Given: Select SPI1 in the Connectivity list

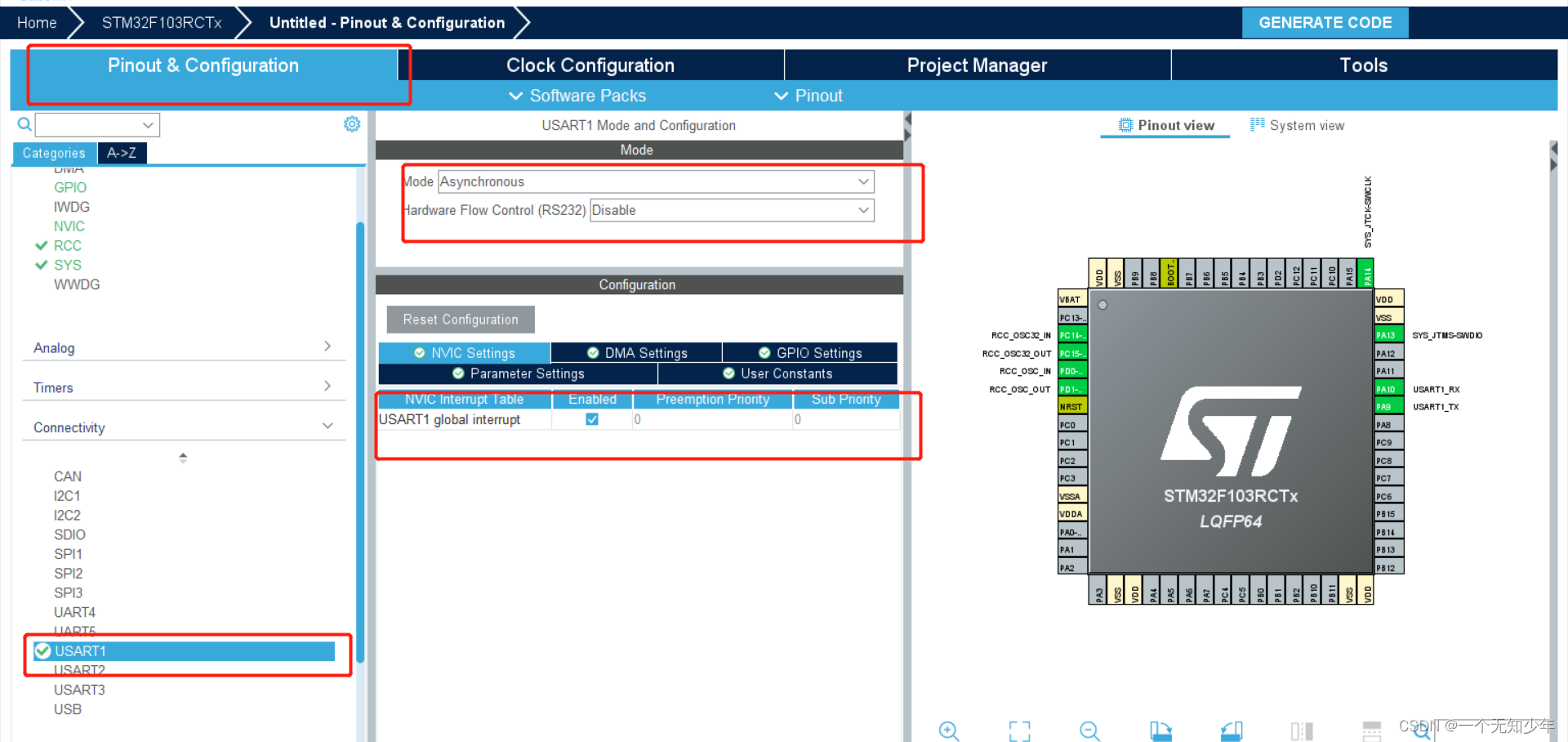Looking at the screenshot, I should pyautogui.click(x=68, y=554).
